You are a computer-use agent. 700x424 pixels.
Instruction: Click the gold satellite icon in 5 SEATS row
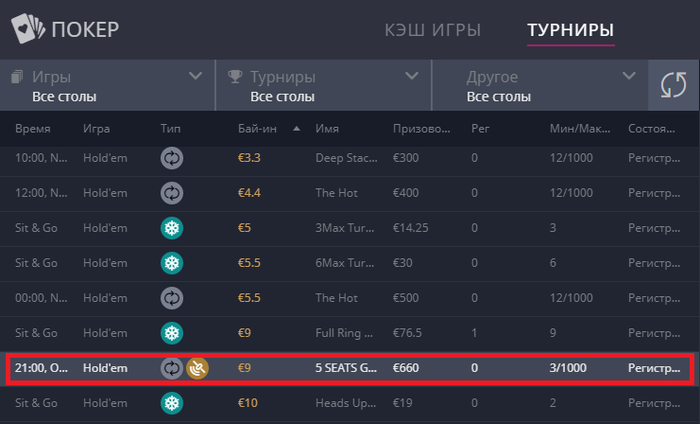pyautogui.click(x=197, y=368)
